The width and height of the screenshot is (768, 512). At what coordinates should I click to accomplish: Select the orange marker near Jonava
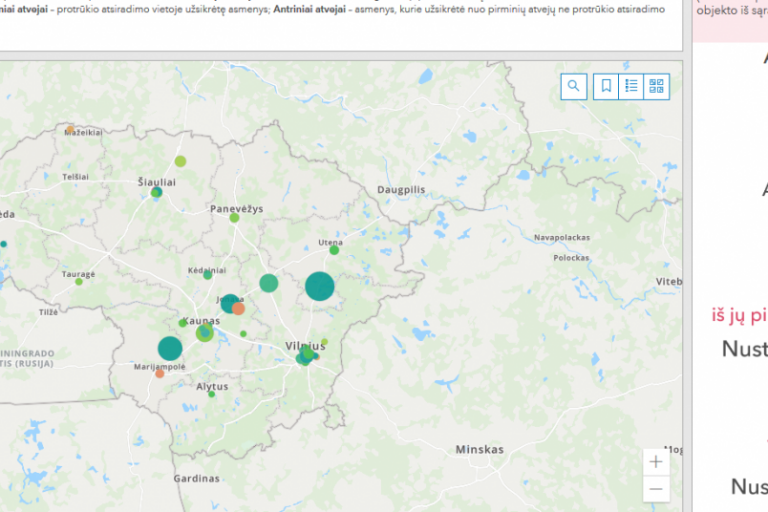(239, 309)
